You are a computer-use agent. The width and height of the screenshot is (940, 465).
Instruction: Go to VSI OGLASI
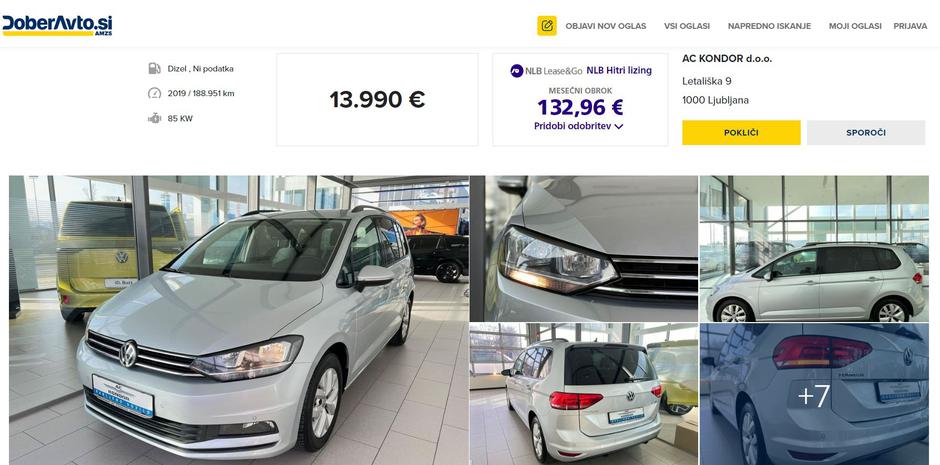[x=687, y=26]
